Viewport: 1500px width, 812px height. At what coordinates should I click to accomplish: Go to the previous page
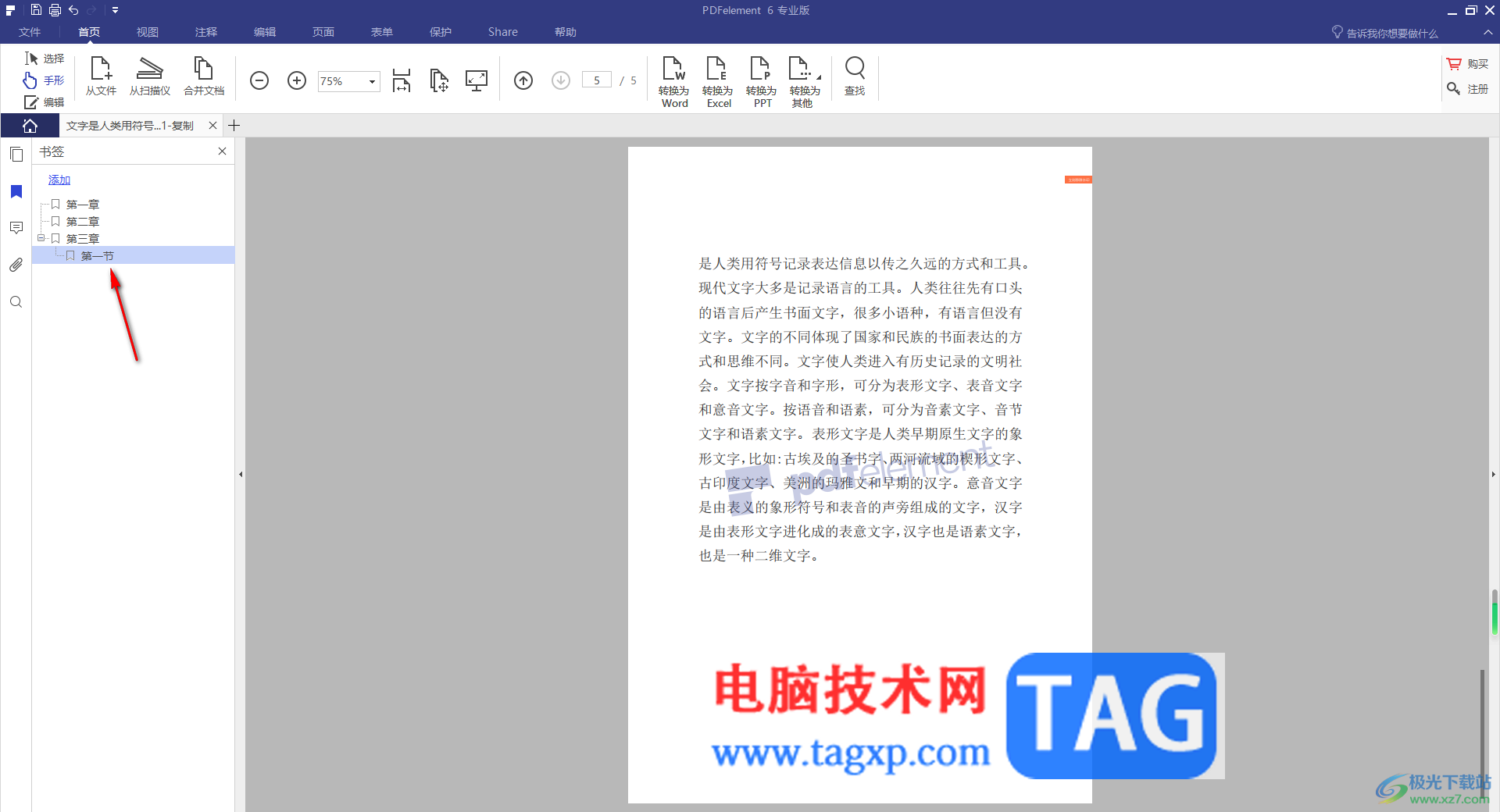pyautogui.click(x=523, y=80)
